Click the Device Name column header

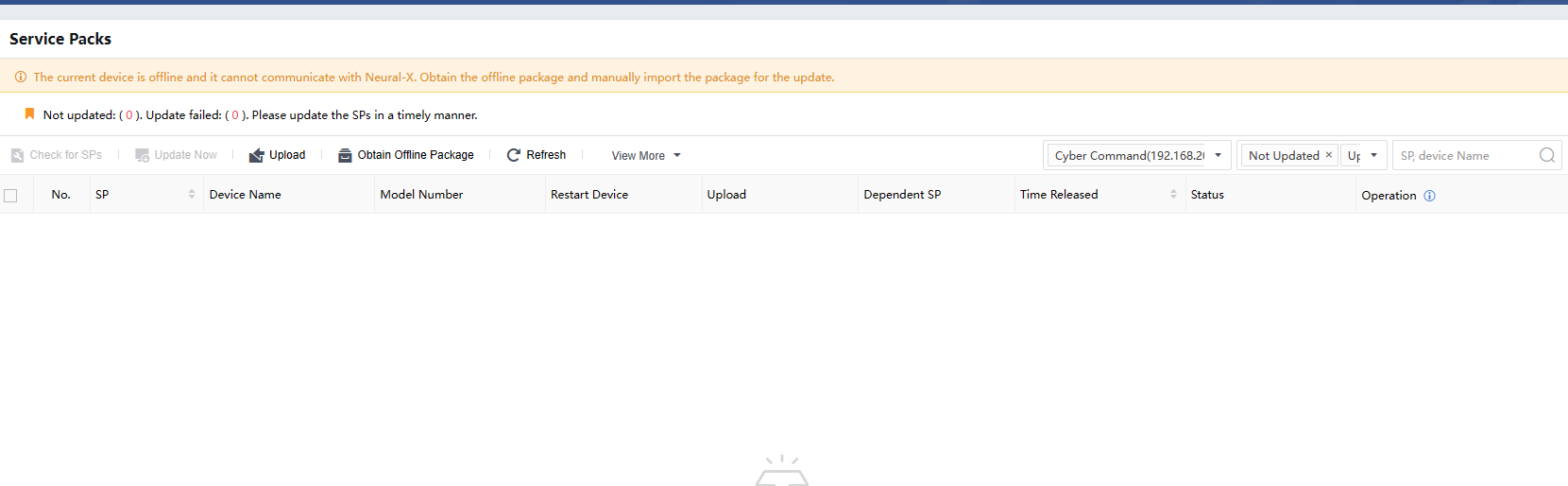246,195
